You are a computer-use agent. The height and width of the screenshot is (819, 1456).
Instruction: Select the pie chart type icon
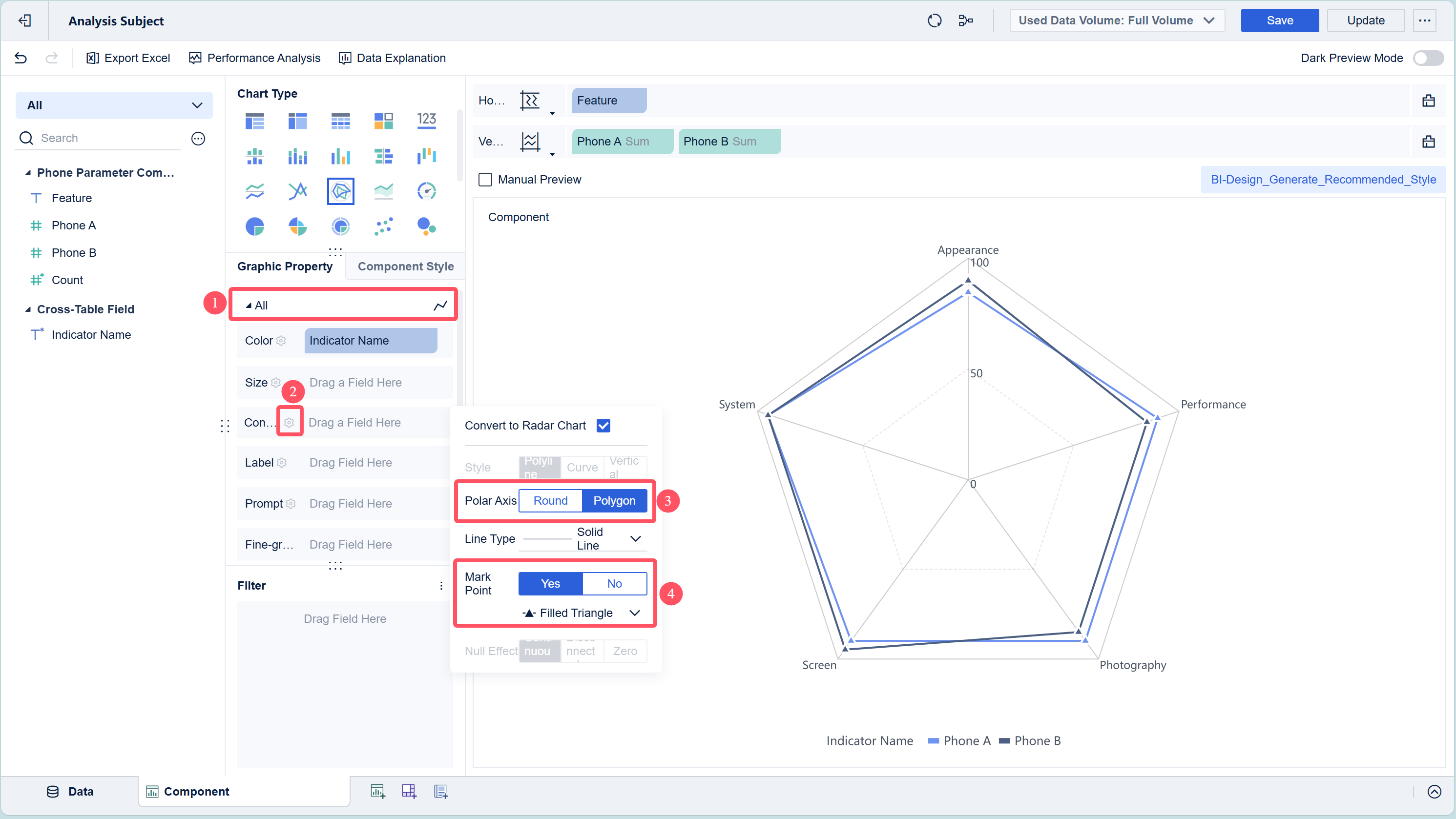[x=255, y=226]
